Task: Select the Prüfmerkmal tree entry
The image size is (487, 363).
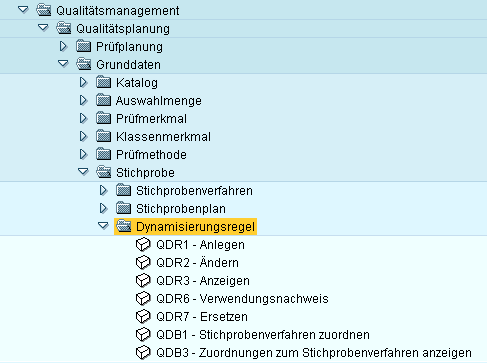Action: click(151, 119)
